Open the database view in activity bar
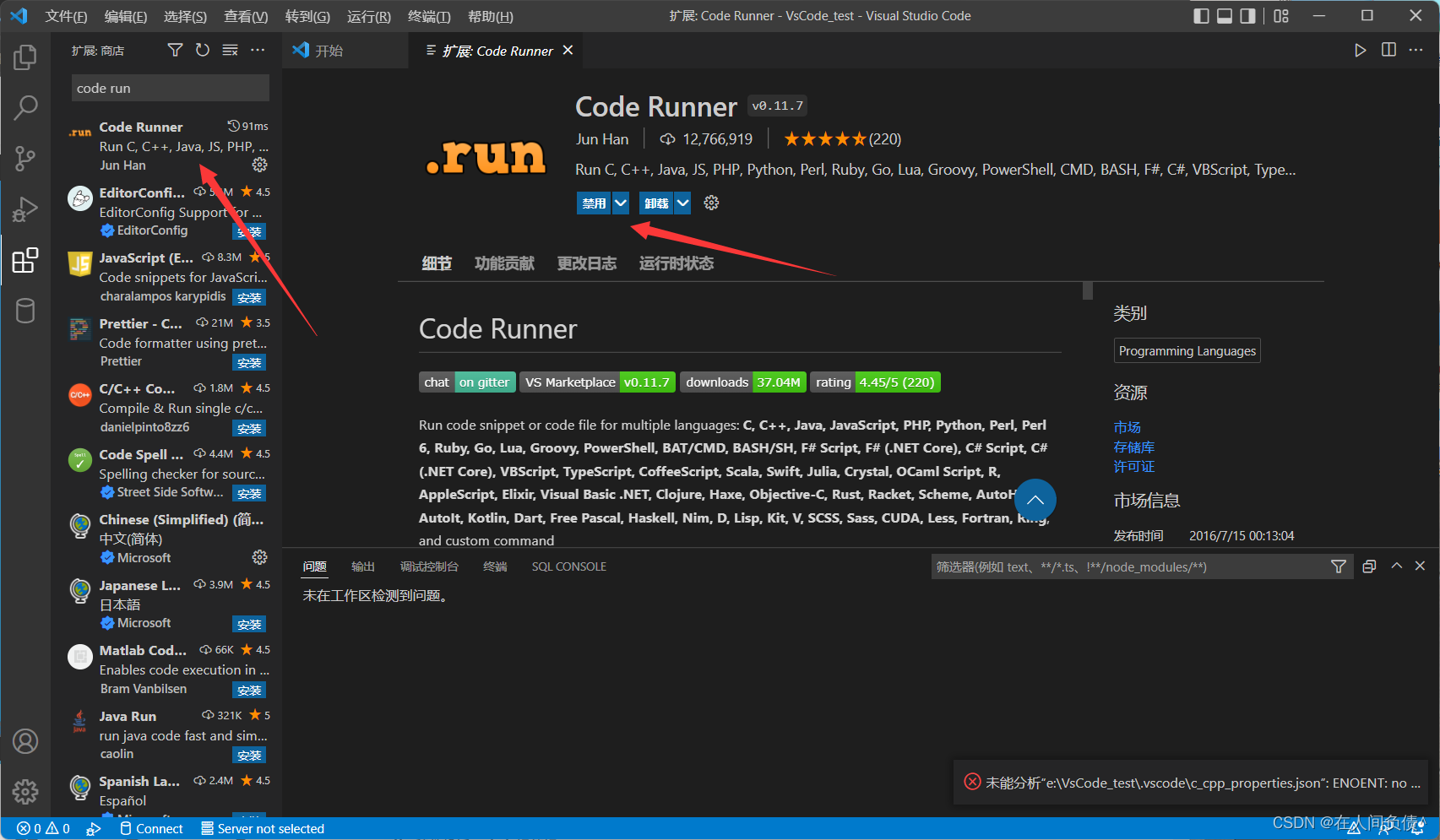This screenshot has height=840, width=1440. point(25,311)
